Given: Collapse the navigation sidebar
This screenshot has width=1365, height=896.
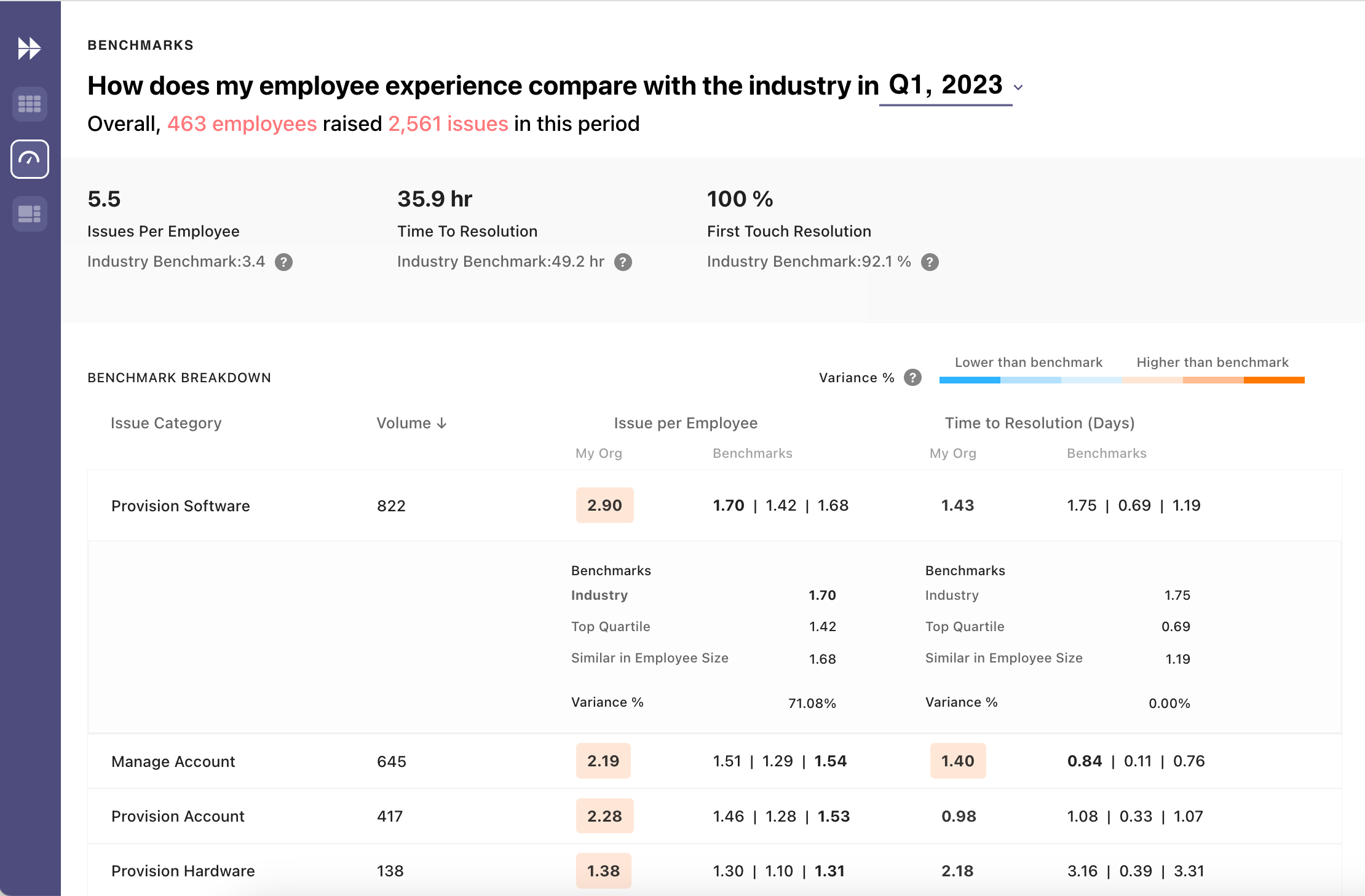Looking at the screenshot, I should click(30, 48).
